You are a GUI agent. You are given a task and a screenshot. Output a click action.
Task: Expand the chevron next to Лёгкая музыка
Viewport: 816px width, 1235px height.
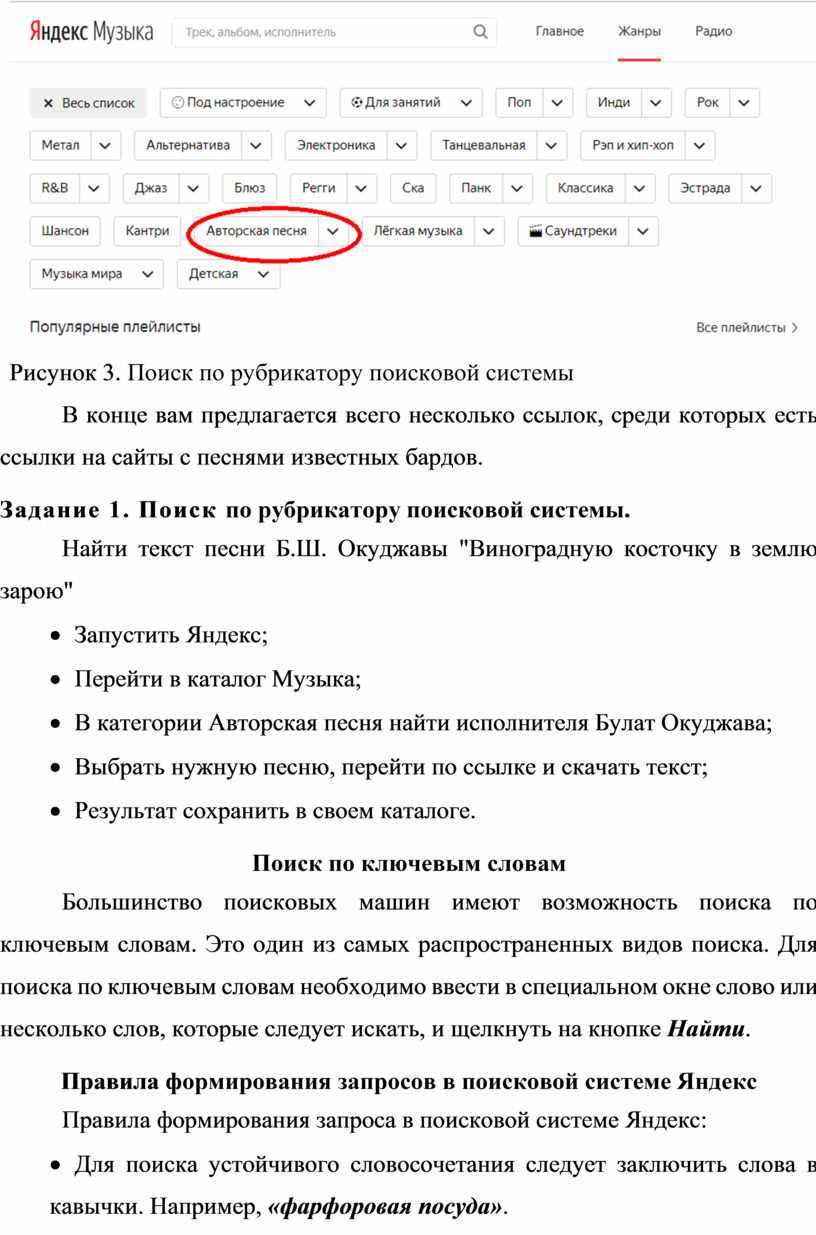[489, 231]
